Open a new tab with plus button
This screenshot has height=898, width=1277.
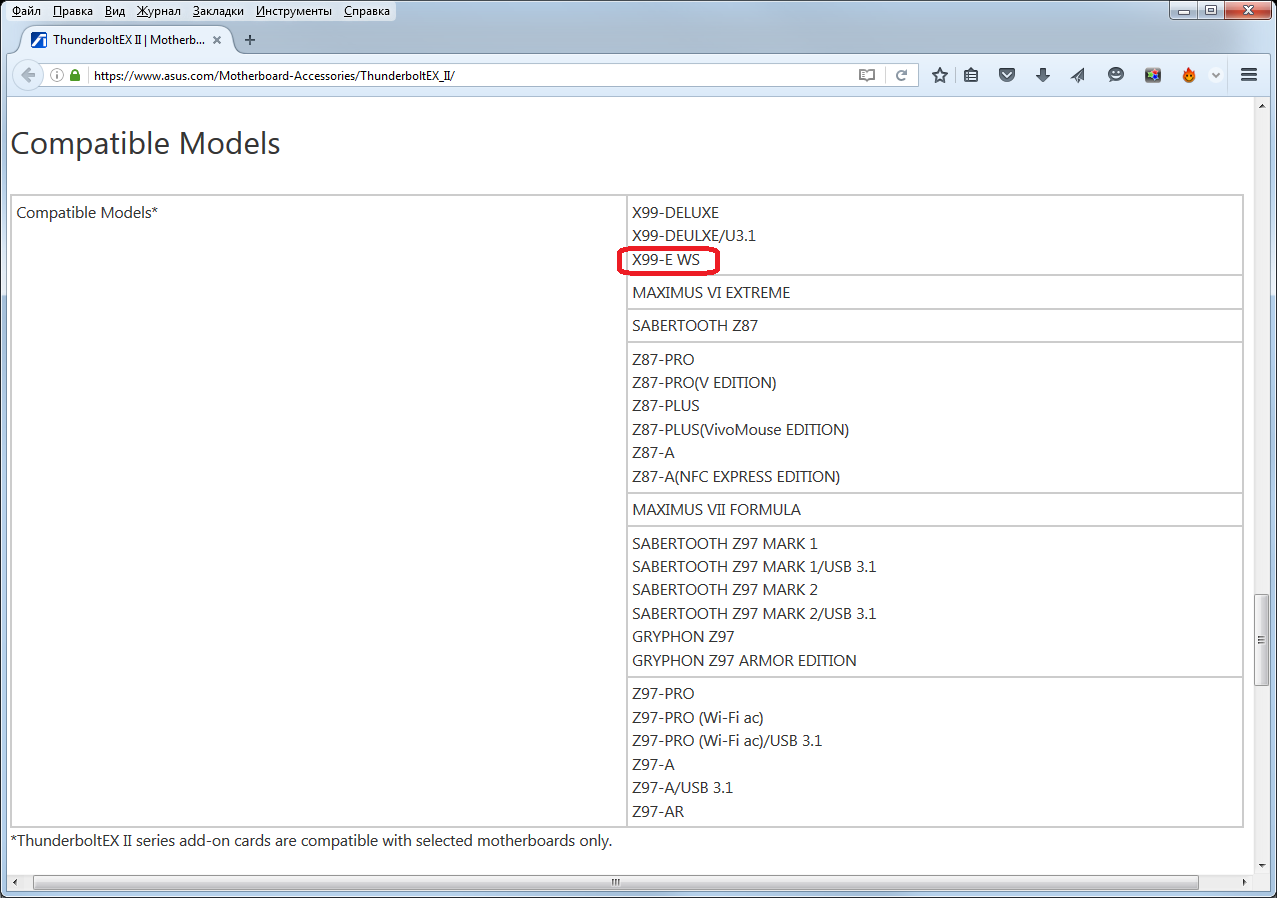click(250, 40)
